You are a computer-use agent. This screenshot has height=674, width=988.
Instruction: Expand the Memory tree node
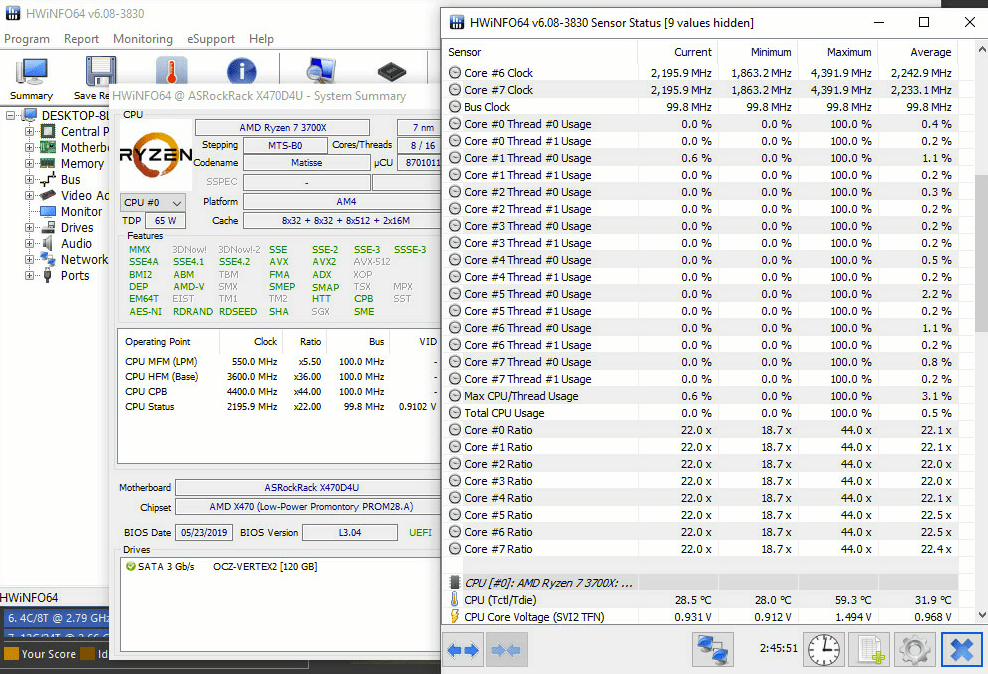click(x=29, y=163)
